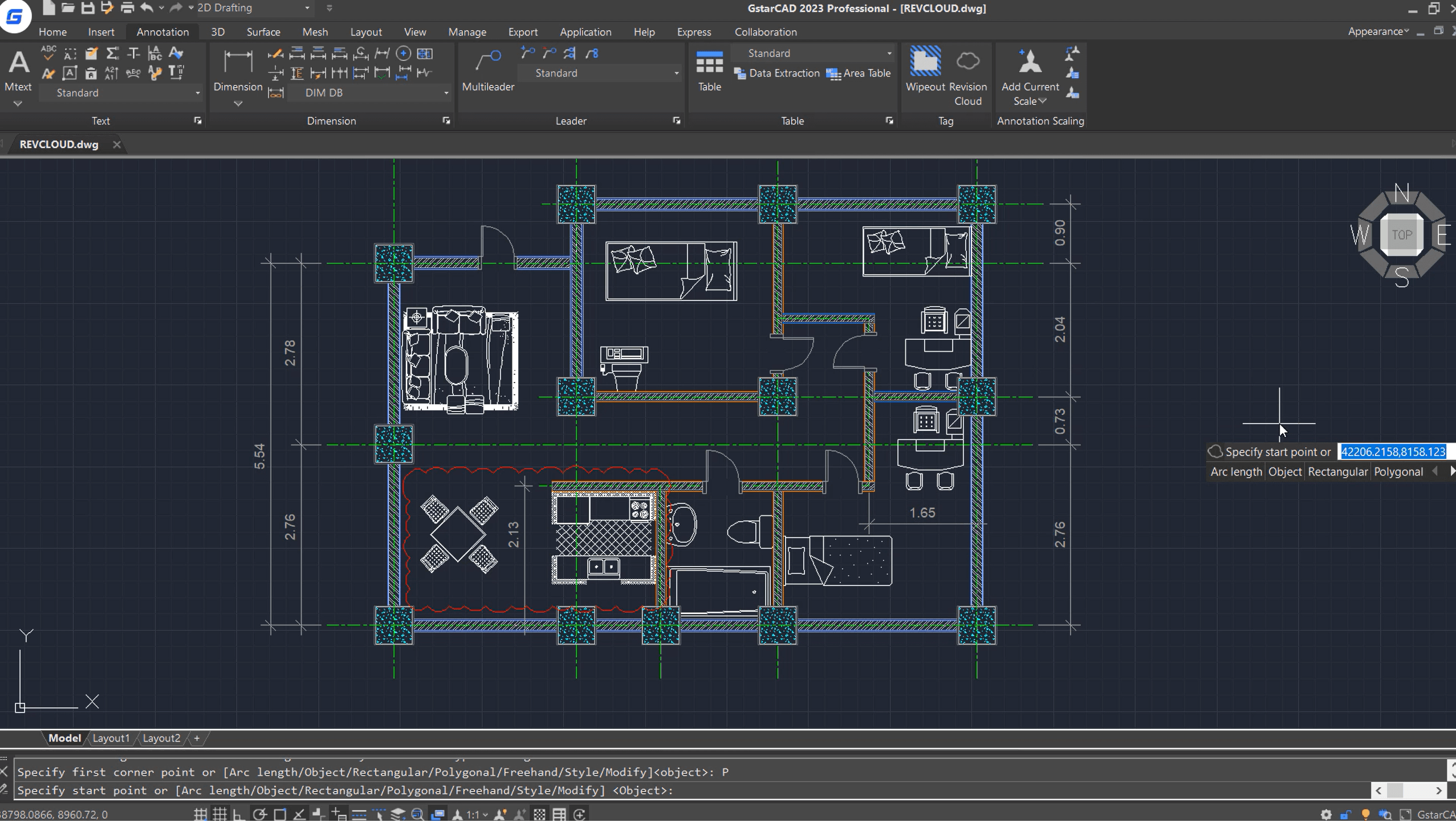Click the Area Table button
This screenshot has width=1456, height=822.
click(859, 74)
